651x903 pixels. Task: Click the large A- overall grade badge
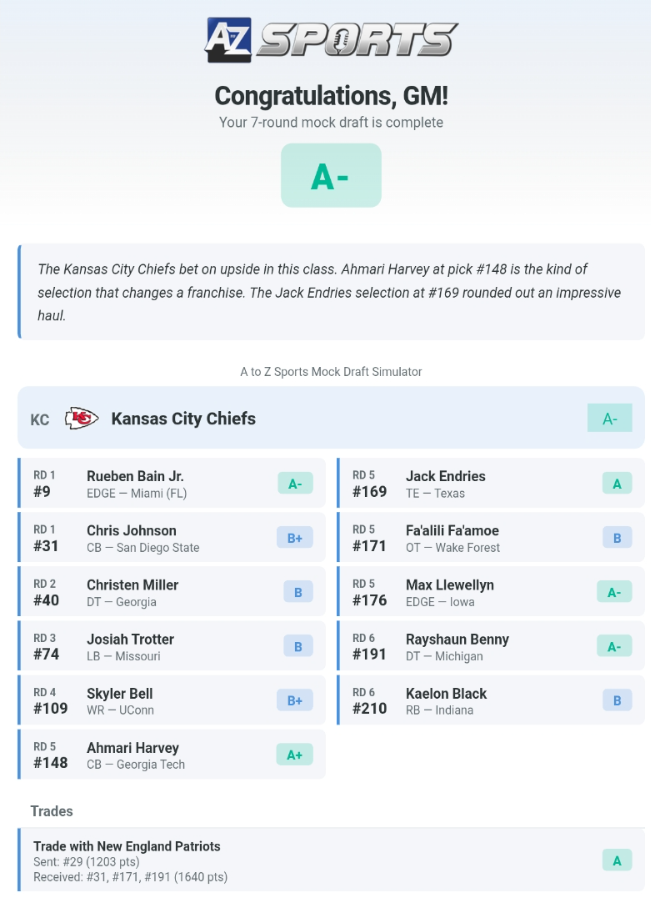point(331,176)
